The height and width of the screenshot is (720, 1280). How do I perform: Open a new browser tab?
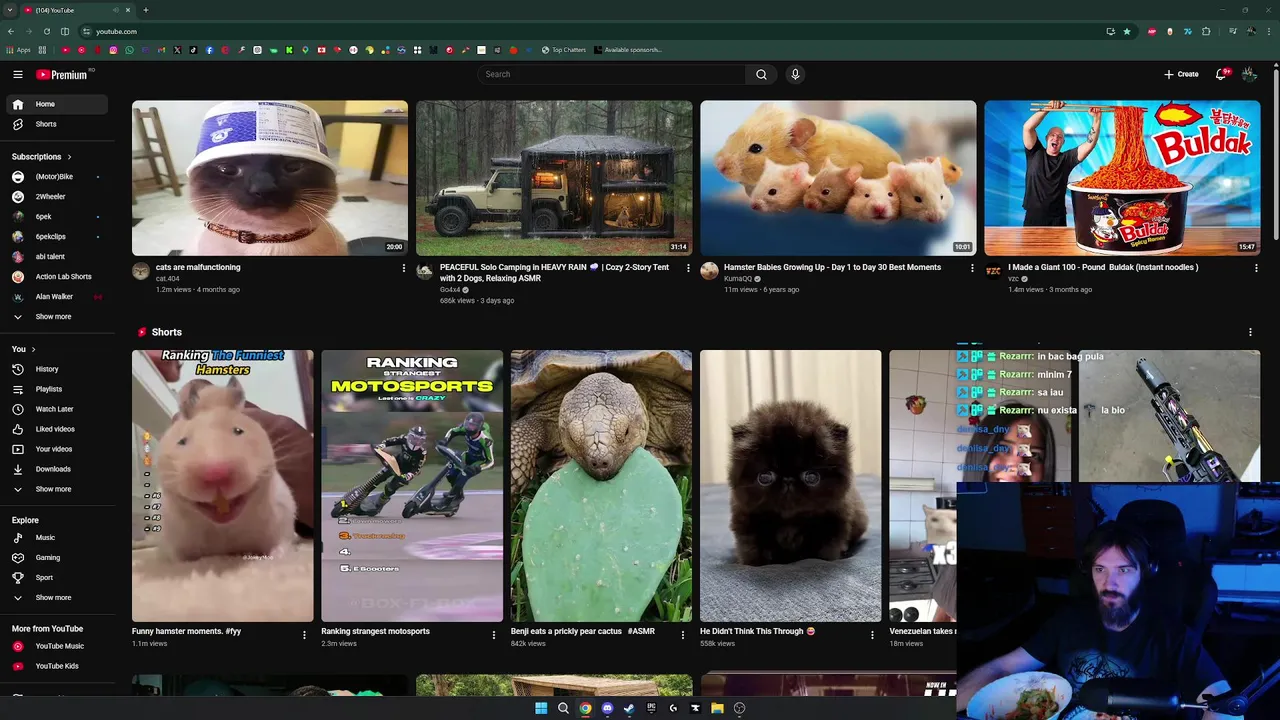[145, 10]
